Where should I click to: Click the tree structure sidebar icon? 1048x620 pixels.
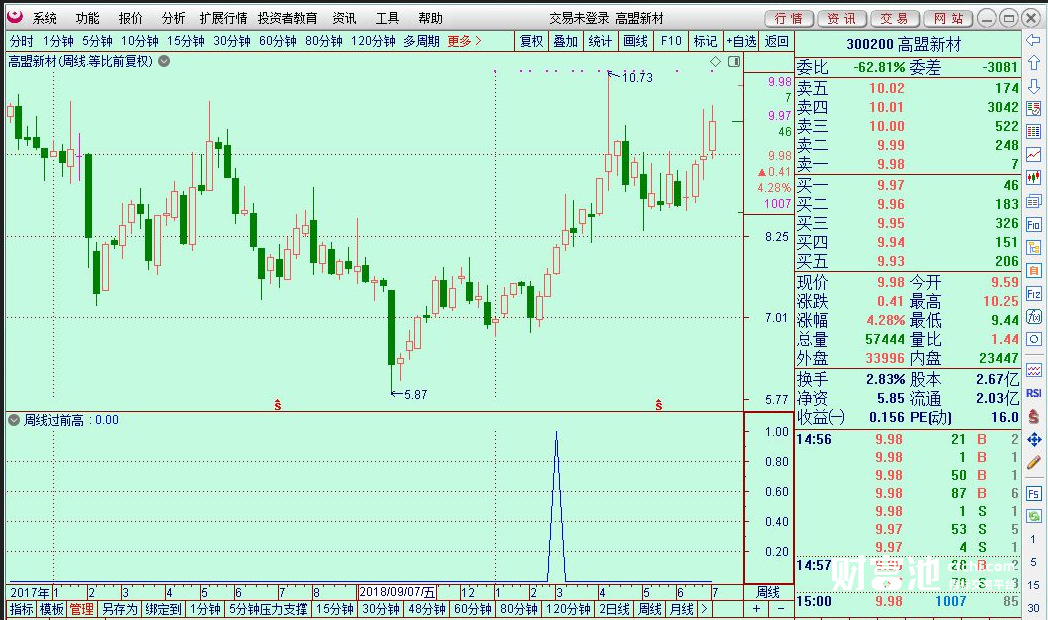[x=1034, y=247]
